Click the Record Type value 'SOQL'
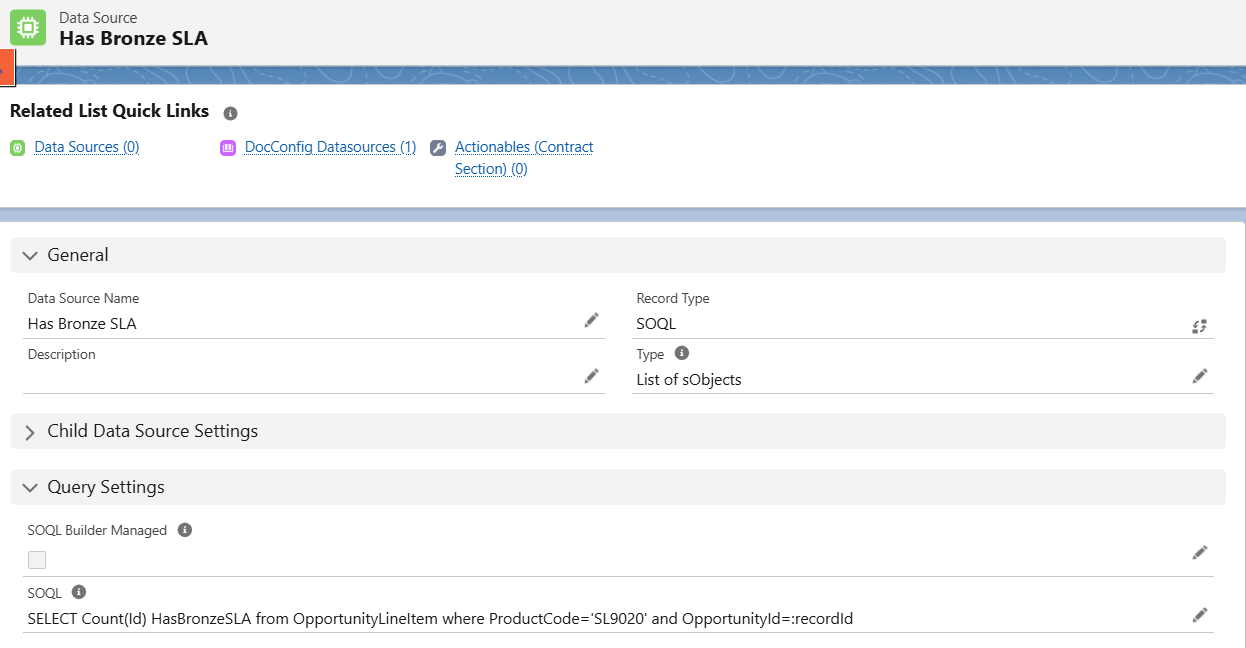Screen dimensions: 1246x648 pos(656,324)
